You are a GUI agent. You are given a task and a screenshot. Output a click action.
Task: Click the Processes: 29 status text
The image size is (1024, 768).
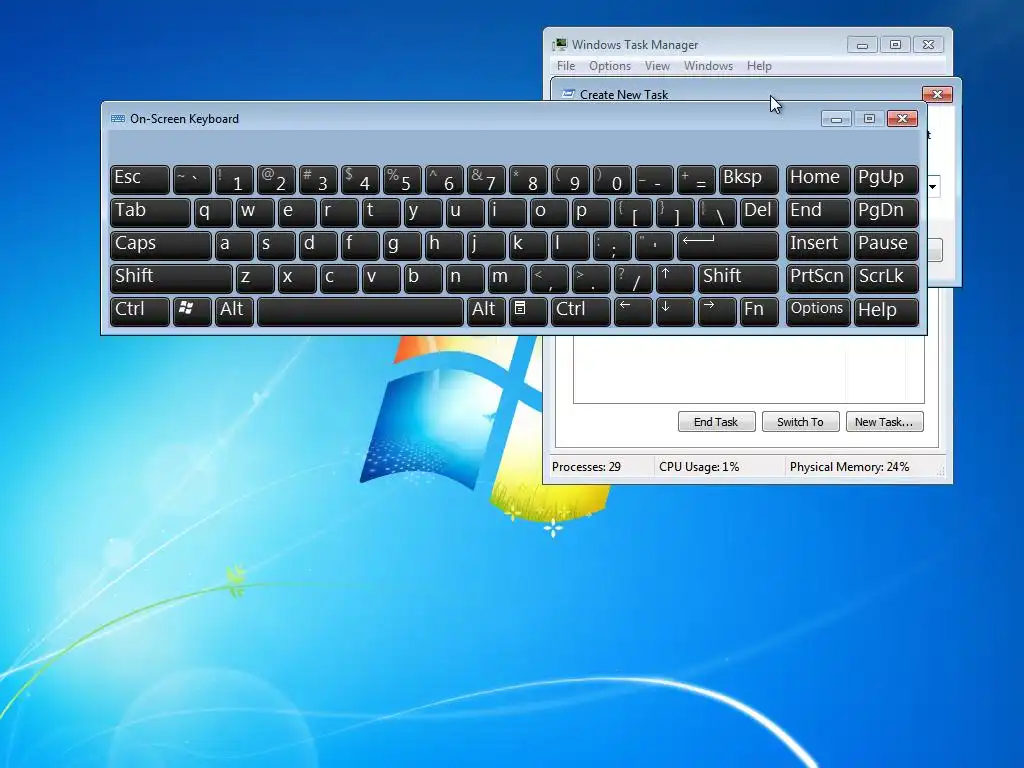(586, 467)
